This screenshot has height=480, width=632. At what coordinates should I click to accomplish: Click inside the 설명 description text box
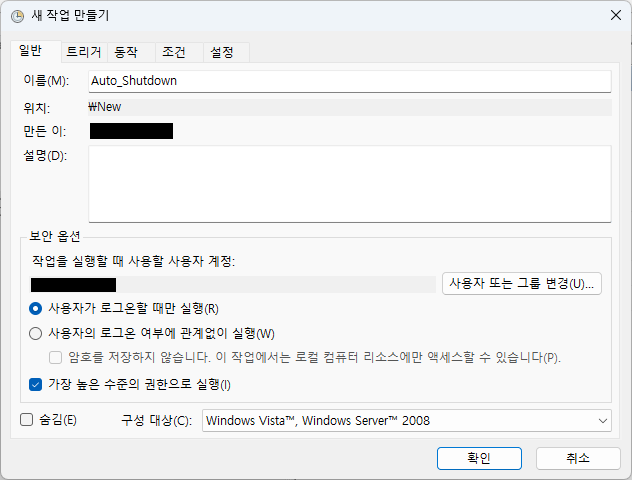coord(350,184)
